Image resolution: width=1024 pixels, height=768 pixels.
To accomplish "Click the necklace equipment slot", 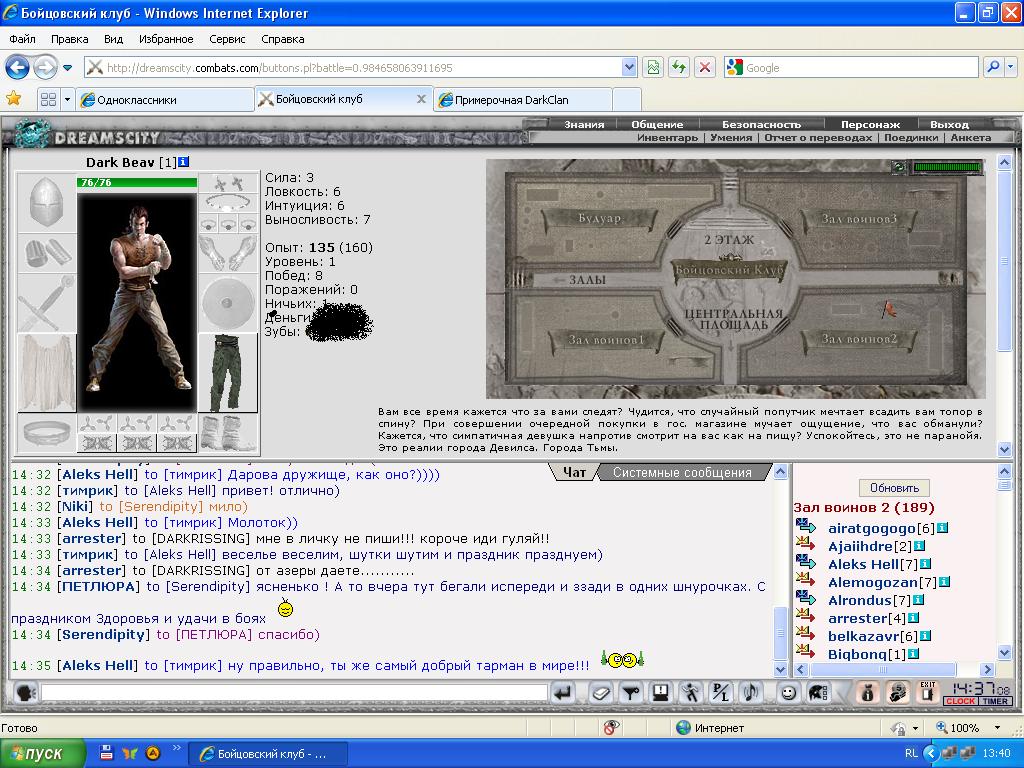I will tap(228, 203).
